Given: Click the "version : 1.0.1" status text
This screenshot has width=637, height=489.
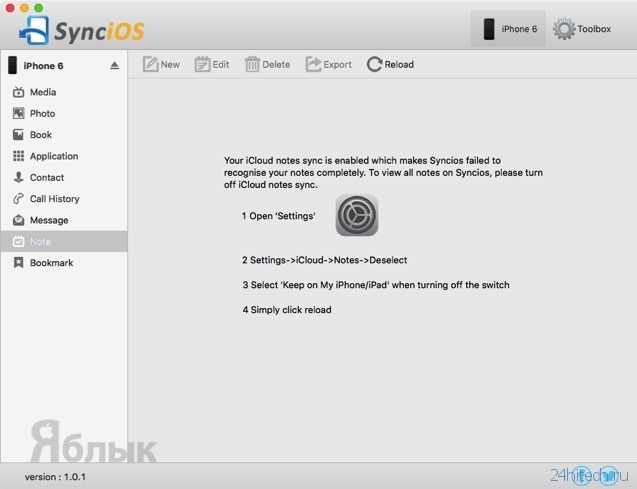Looking at the screenshot, I should click(55, 477).
